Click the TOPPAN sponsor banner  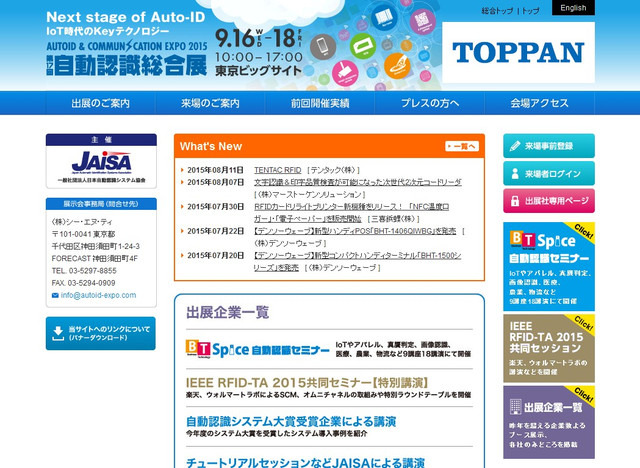518,53
